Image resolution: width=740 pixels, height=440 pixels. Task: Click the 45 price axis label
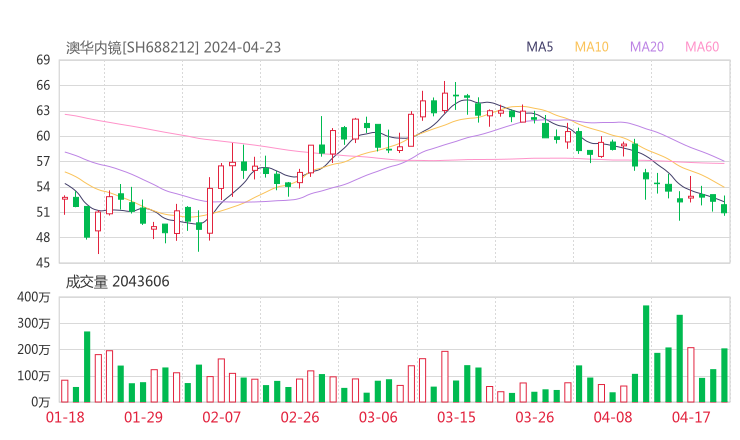click(x=43, y=262)
